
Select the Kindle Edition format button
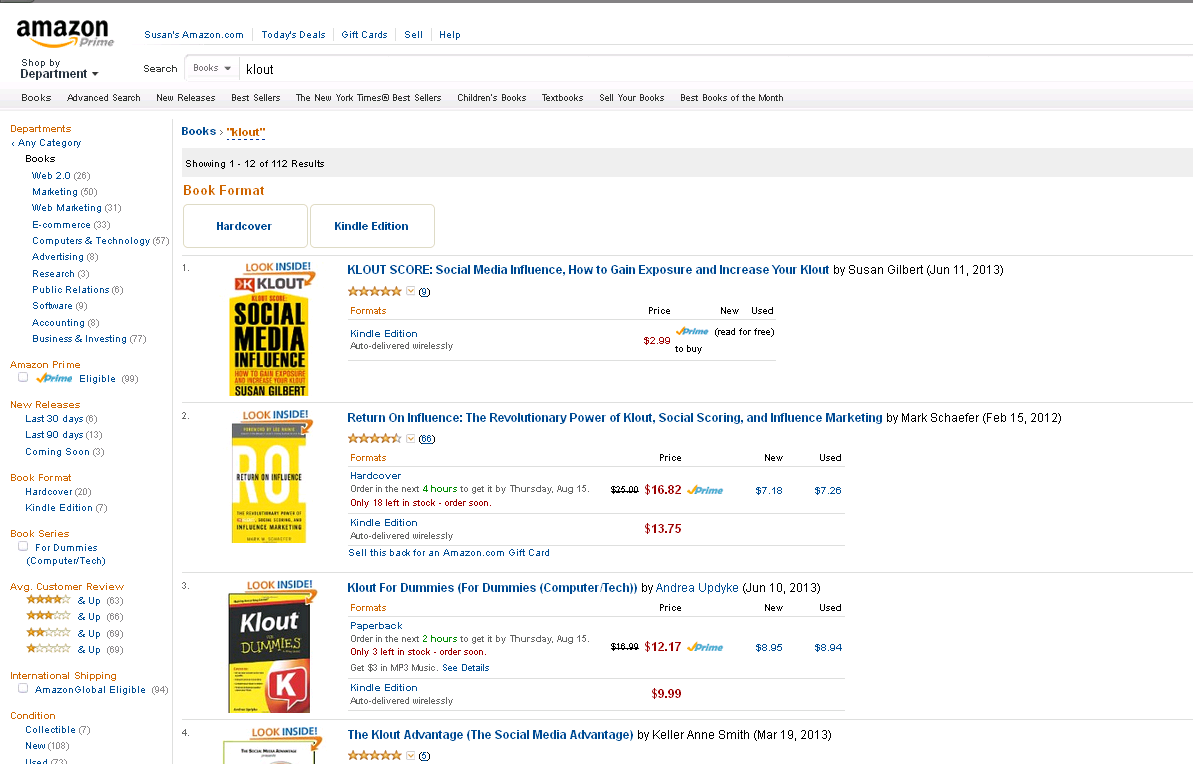(x=372, y=226)
